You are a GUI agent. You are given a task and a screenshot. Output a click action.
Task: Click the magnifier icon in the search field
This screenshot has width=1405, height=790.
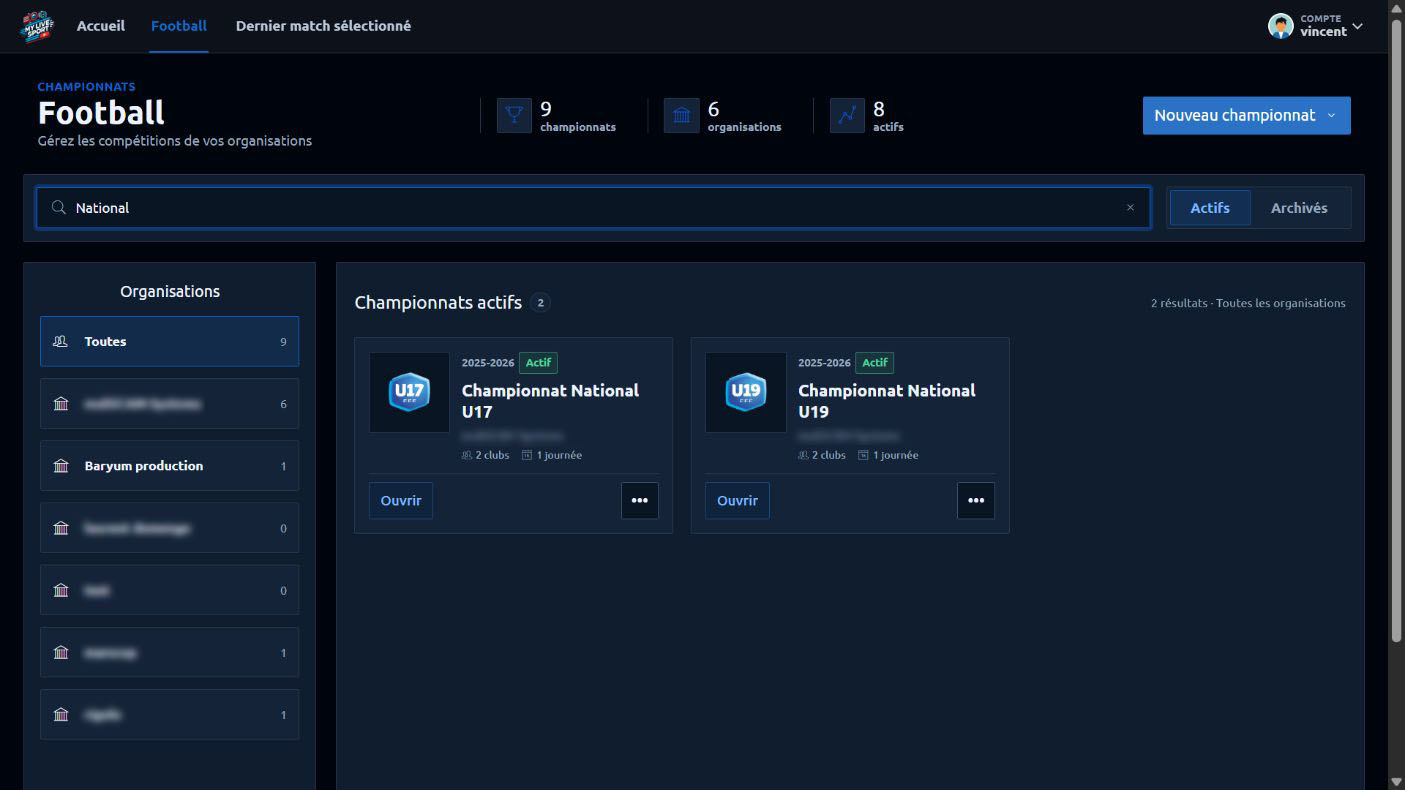(x=59, y=208)
